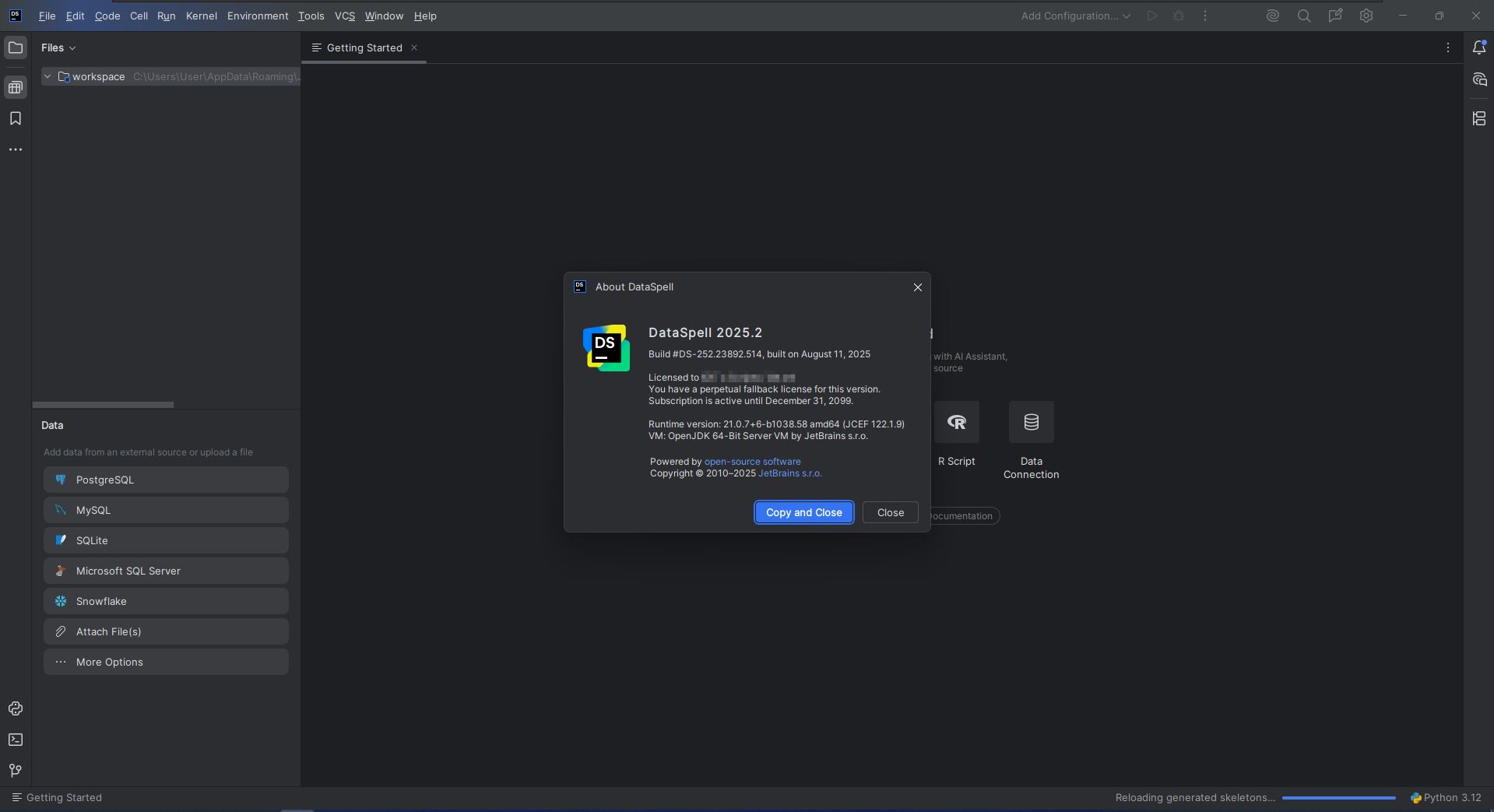Click Getting Started breadcrumb in status bar

[56, 798]
